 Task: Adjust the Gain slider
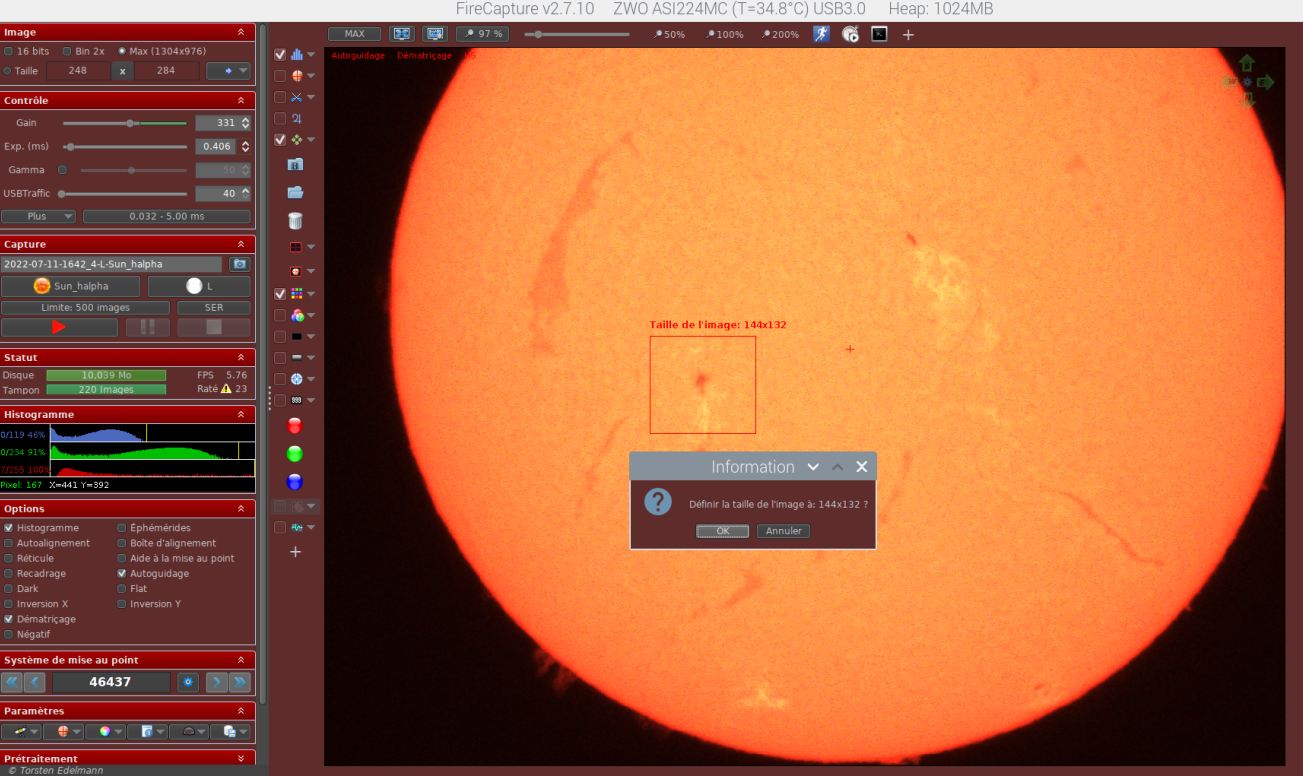(x=125, y=123)
